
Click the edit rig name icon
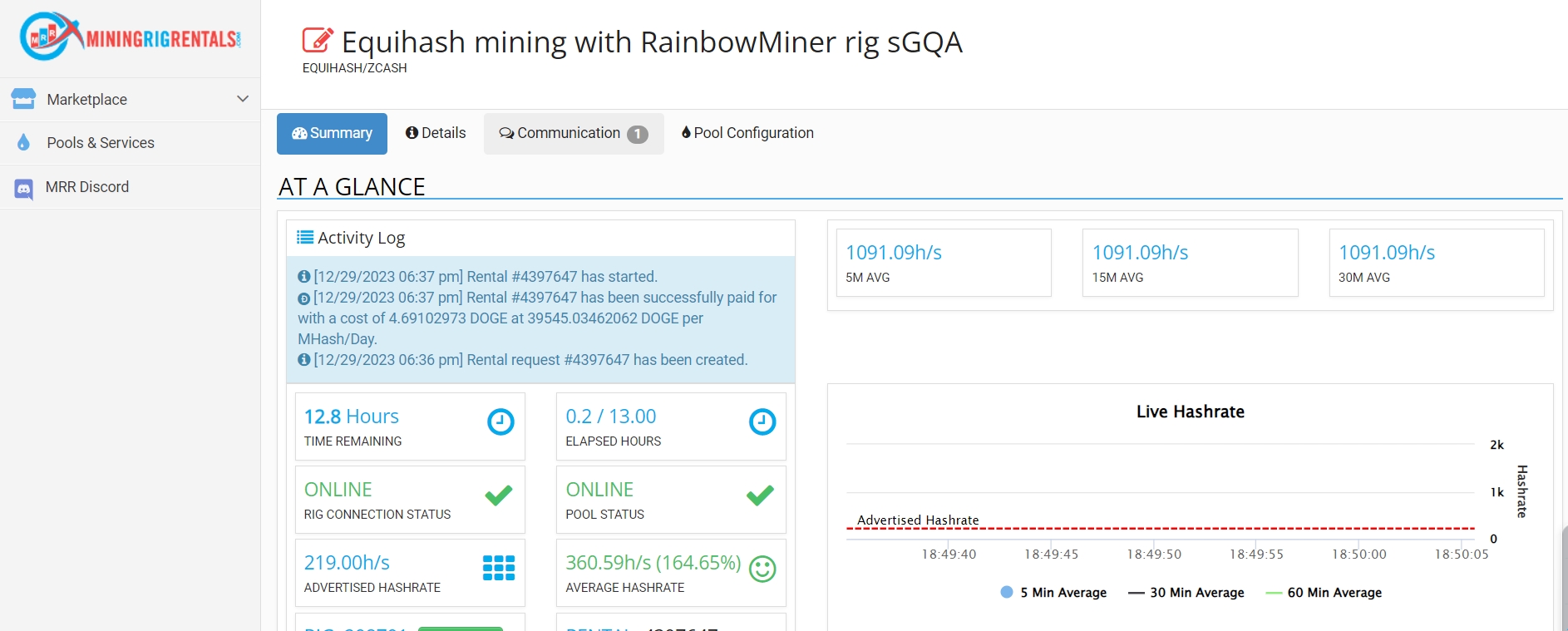click(x=317, y=41)
